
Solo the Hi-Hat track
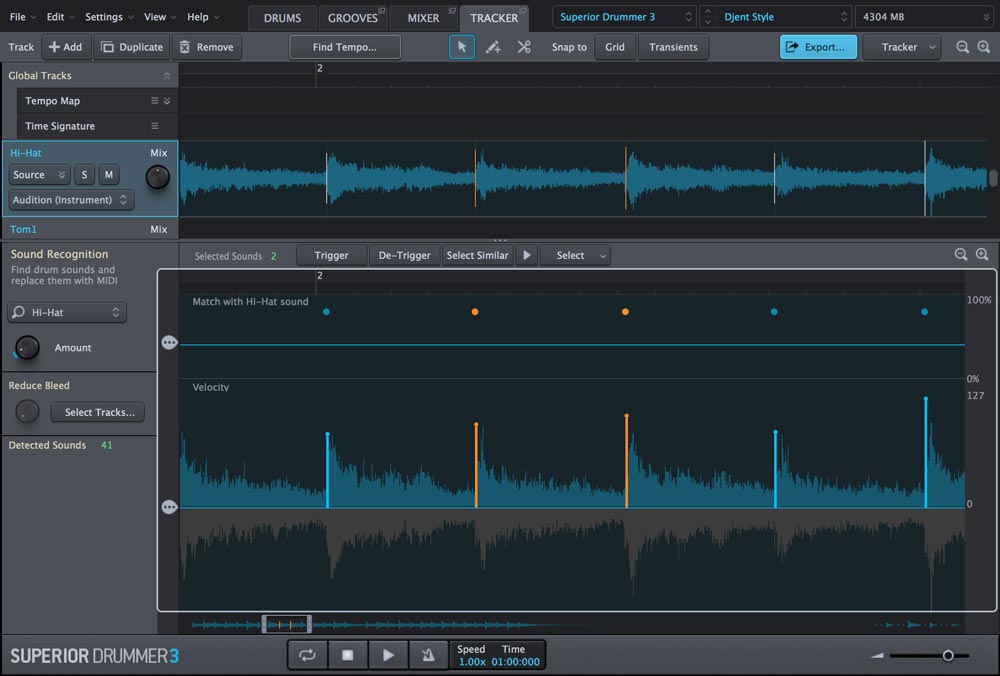pos(84,175)
